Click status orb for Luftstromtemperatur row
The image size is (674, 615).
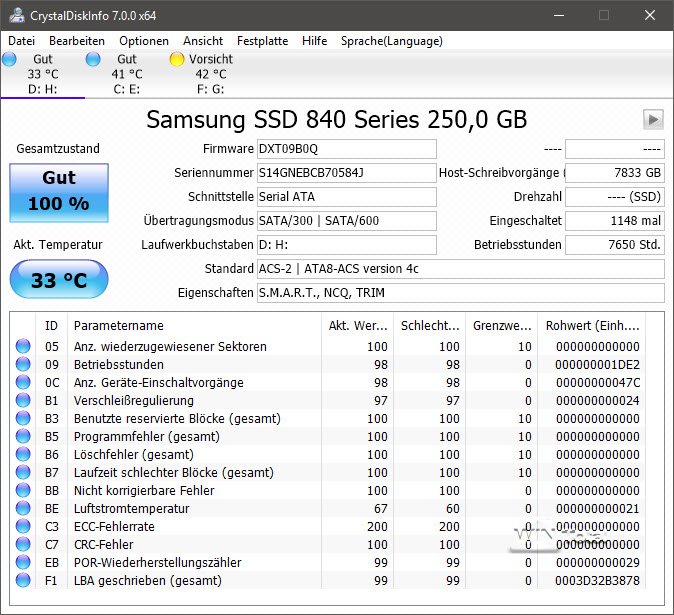click(x=22, y=509)
